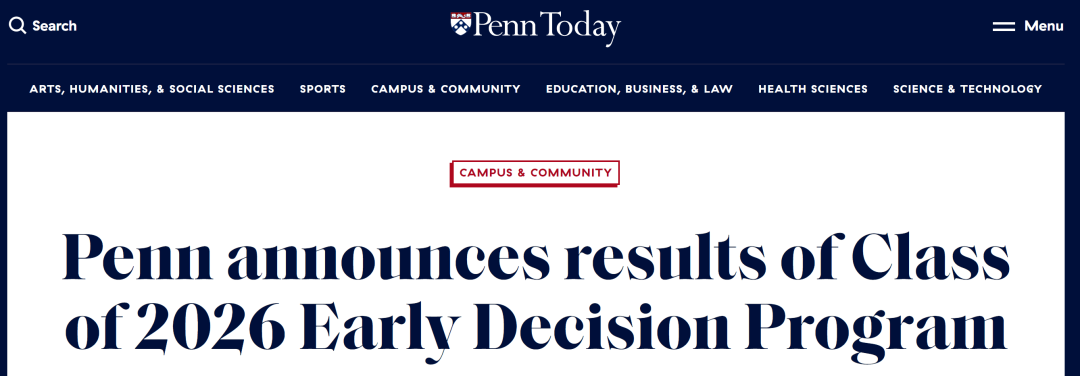Go to the Sports section
Screen dimensions: 1080x376
[x=322, y=89]
